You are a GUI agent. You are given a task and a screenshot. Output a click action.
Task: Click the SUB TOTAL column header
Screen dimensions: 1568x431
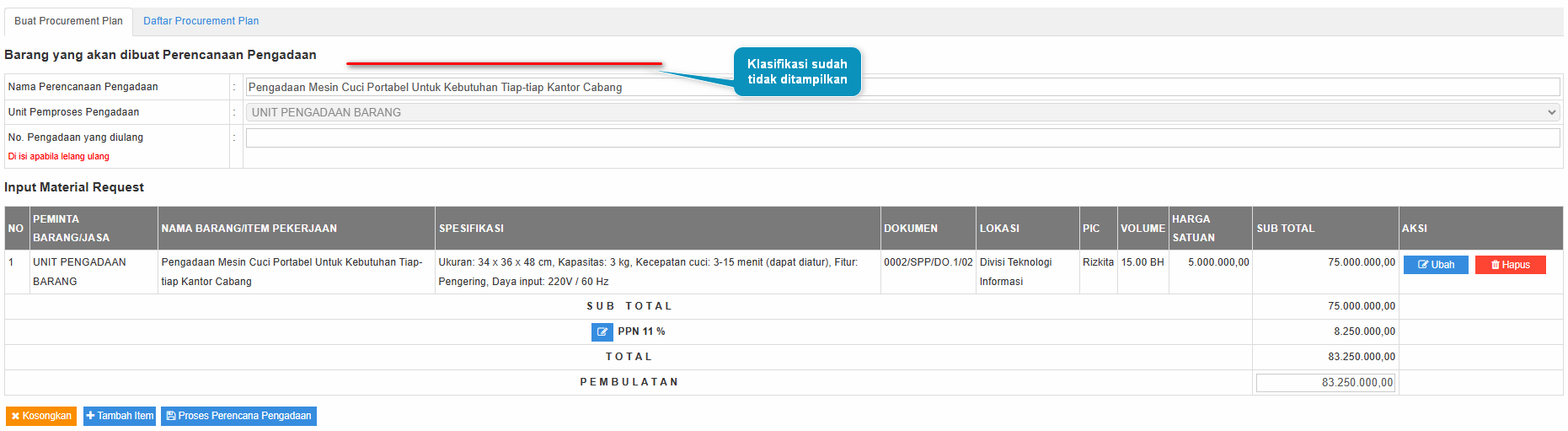[x=1325, y=229]
